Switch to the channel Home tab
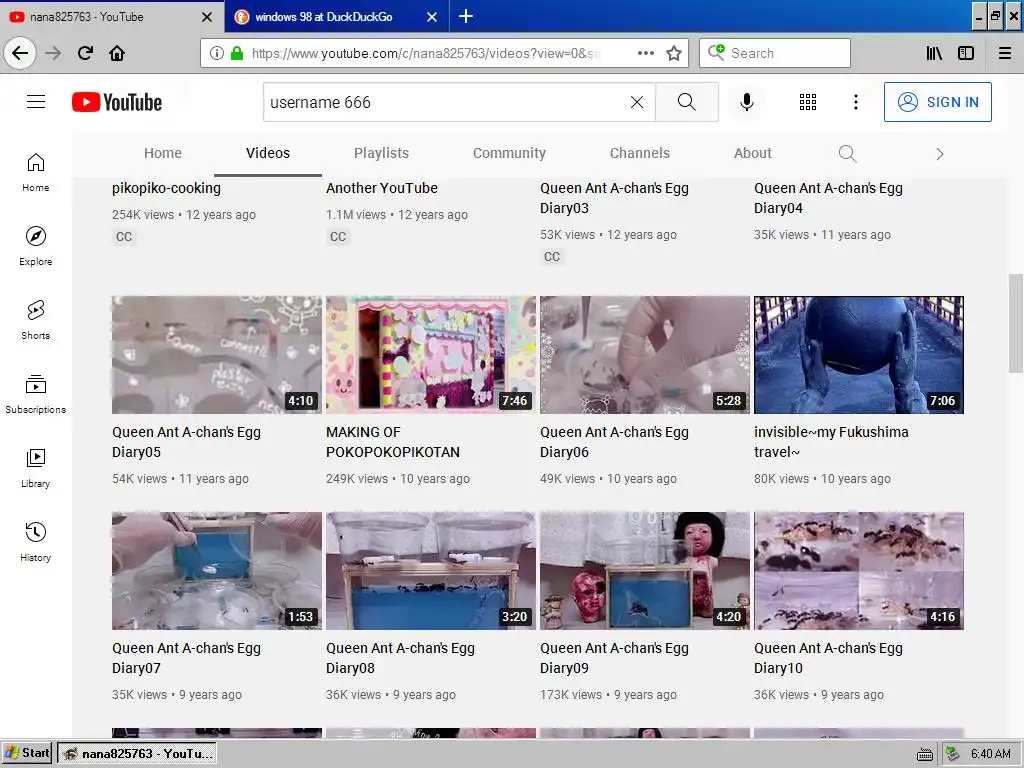This screenshot has height=768, width=1024. point(163,153)
